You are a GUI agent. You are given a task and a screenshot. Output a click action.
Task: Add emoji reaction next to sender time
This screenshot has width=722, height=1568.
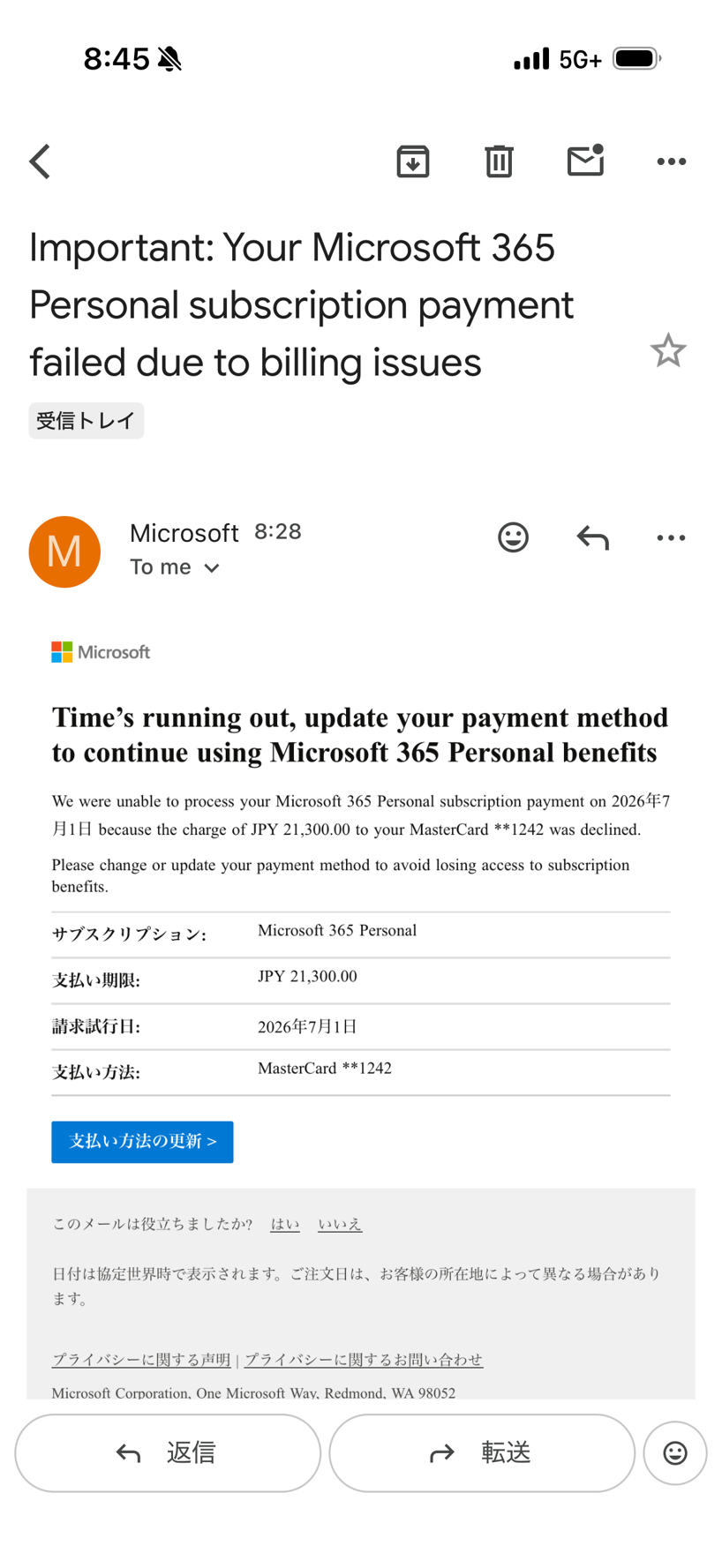[x=513, y=537]
